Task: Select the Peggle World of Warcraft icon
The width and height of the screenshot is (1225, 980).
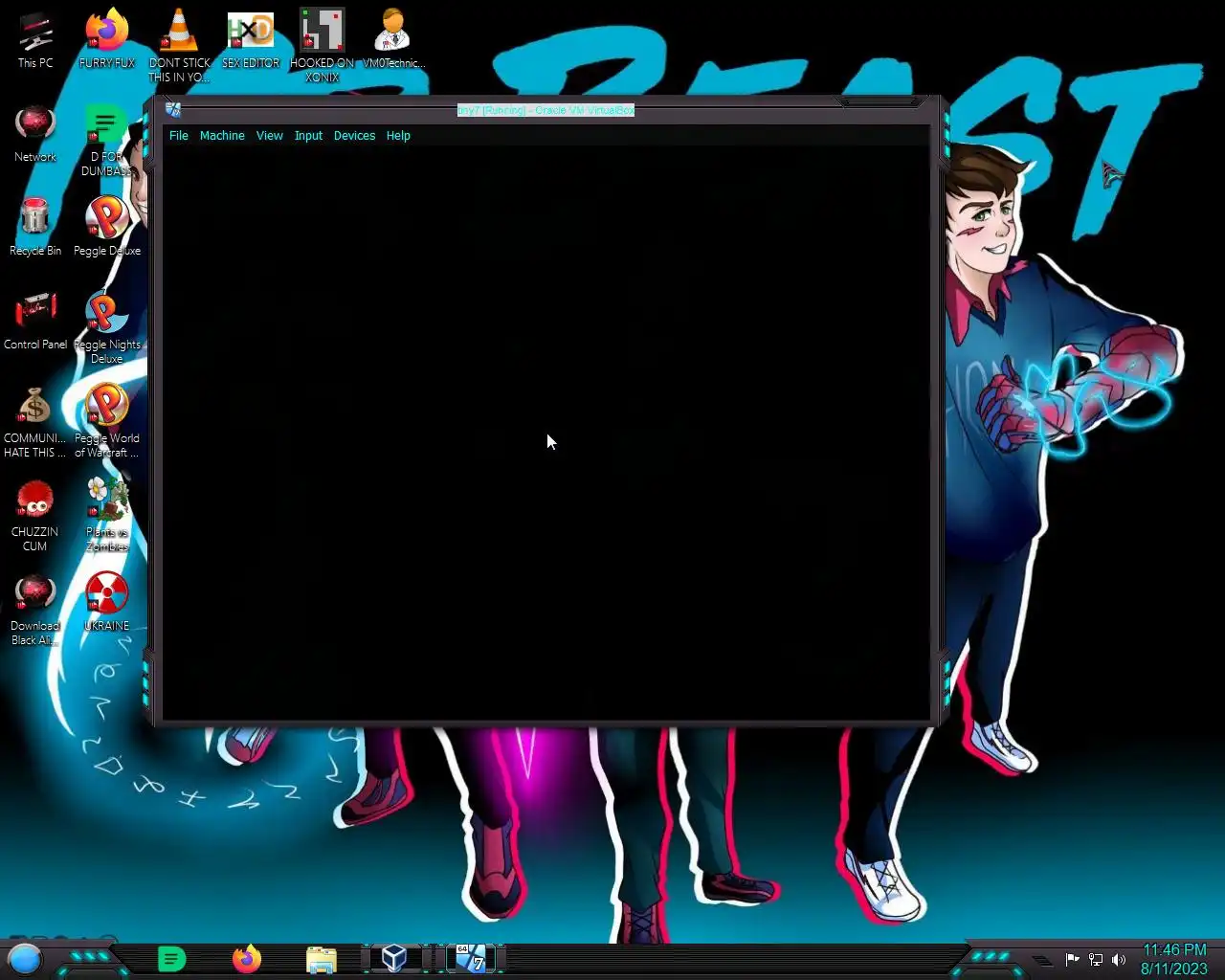Action: [107, 422]
